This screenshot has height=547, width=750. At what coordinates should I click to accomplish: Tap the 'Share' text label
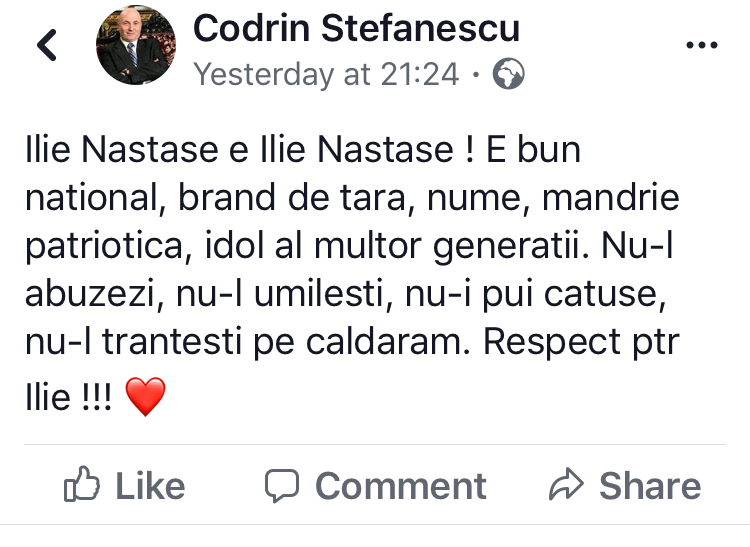(x=650, y=486)
